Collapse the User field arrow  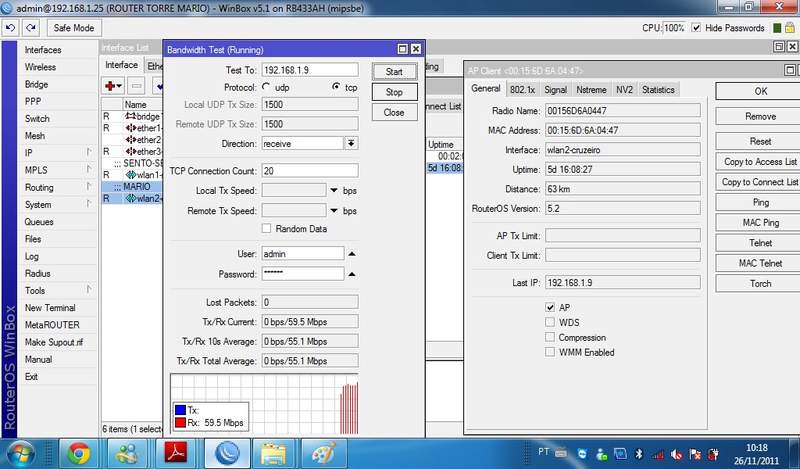[x=352, y=254]
